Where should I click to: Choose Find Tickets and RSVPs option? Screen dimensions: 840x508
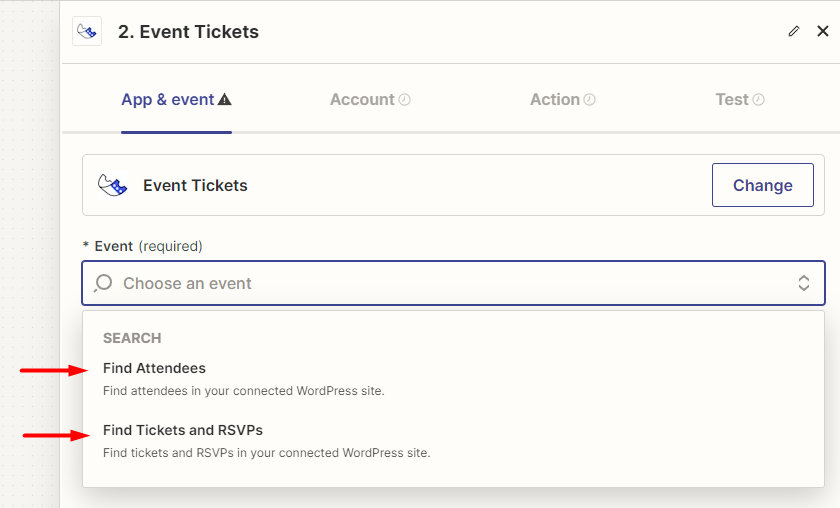point(183,430)
